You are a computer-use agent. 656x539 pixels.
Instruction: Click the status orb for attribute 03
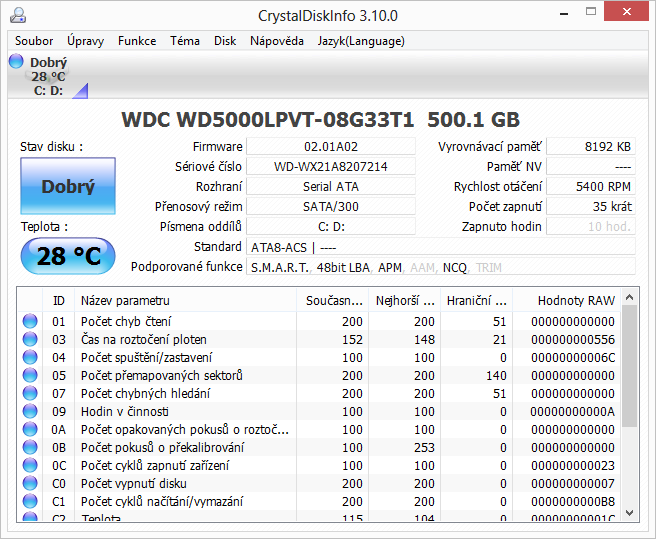(30, 339)
